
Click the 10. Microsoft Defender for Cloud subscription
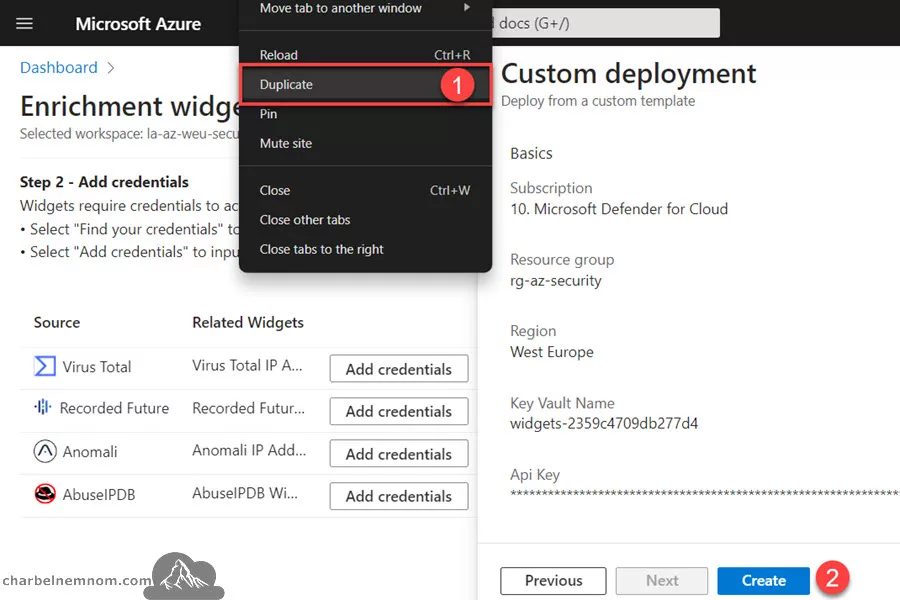[x=619, y=209]
